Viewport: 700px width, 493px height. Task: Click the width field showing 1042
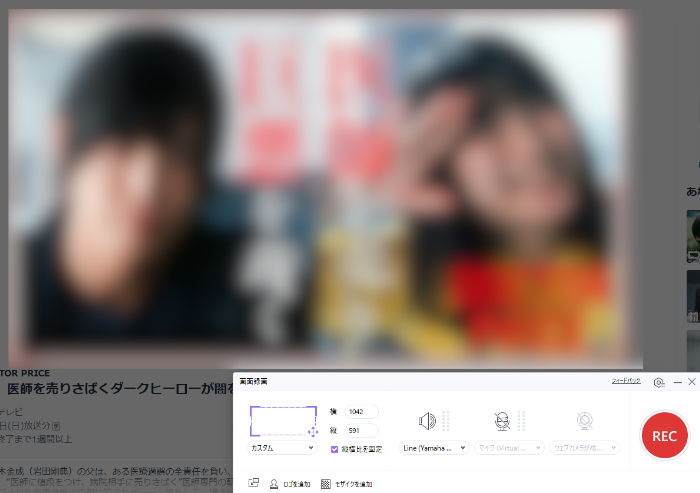coord(362,412)
